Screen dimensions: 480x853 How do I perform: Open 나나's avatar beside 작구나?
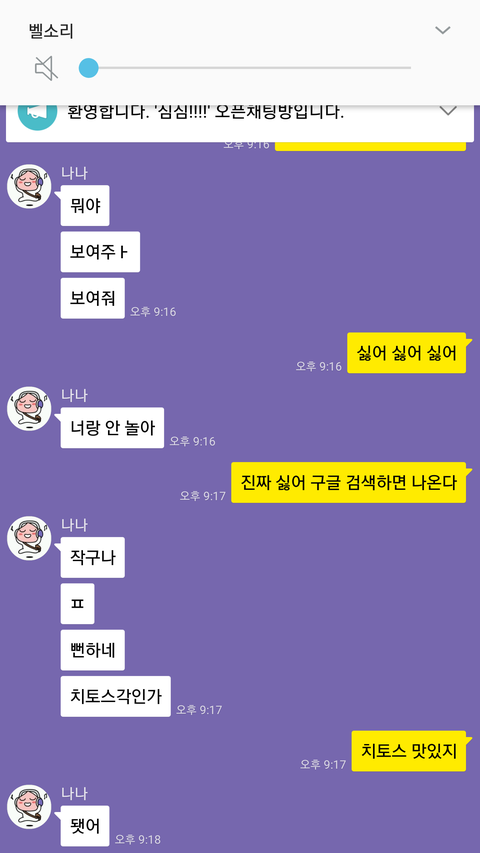click(29, 538)
